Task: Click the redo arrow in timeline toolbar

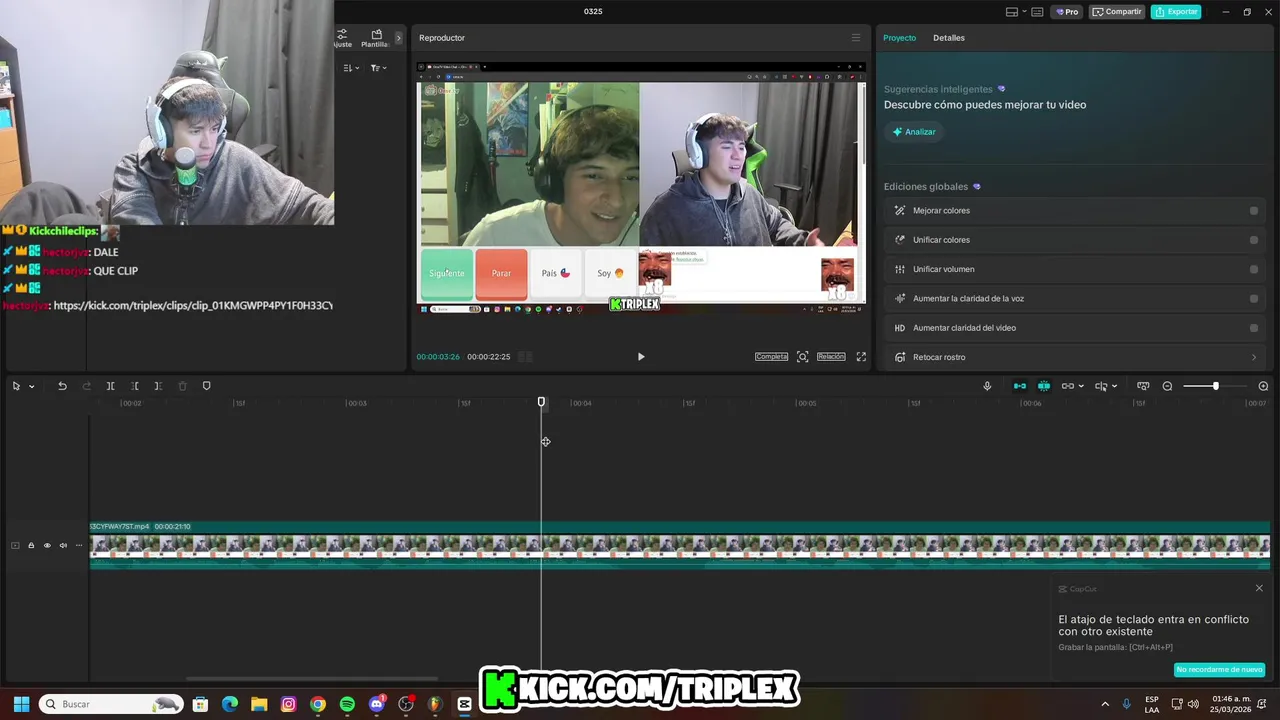Action: (x=86, y=386)
